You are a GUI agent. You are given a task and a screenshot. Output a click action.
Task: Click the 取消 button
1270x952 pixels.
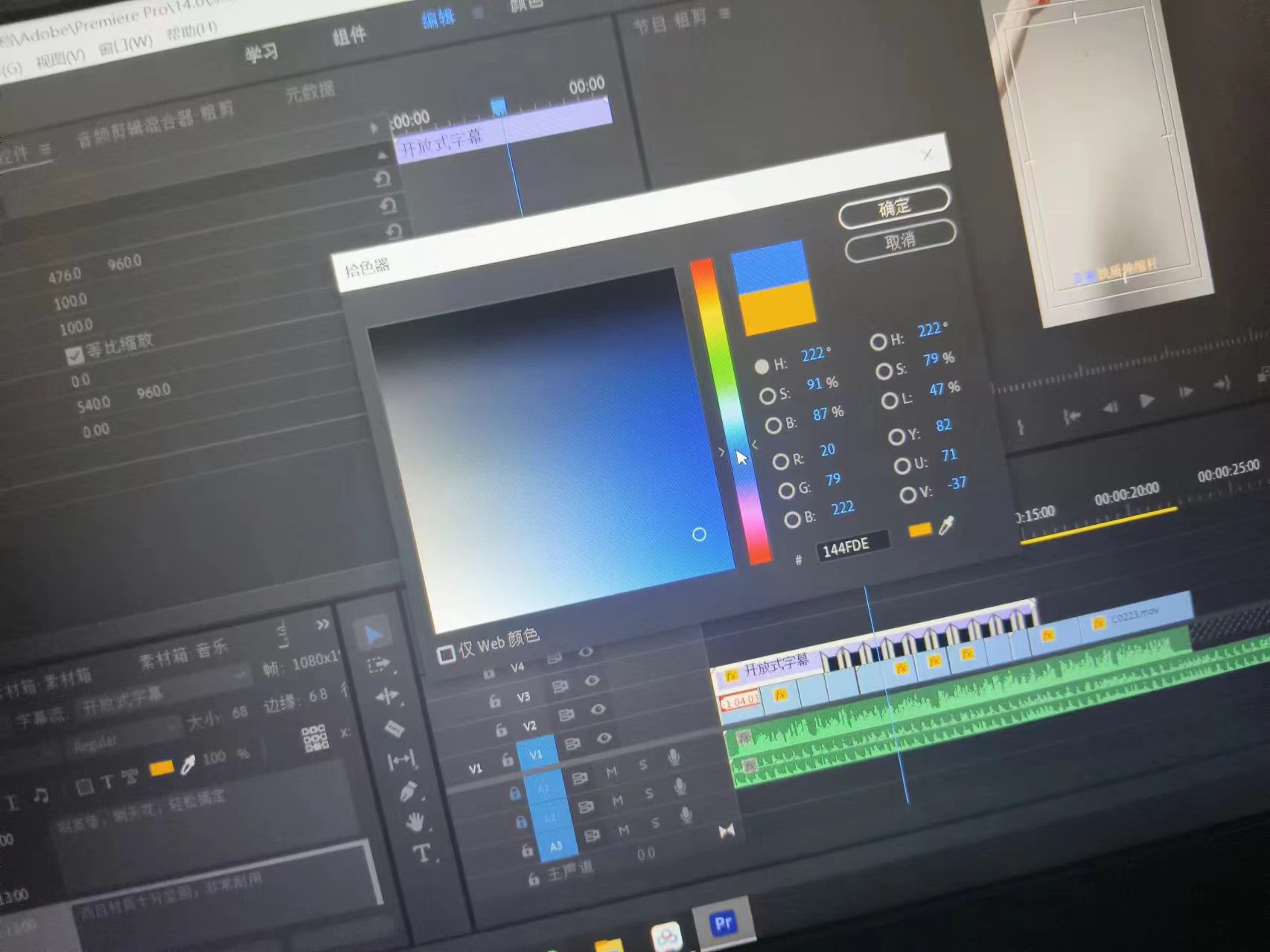point(900,241)
